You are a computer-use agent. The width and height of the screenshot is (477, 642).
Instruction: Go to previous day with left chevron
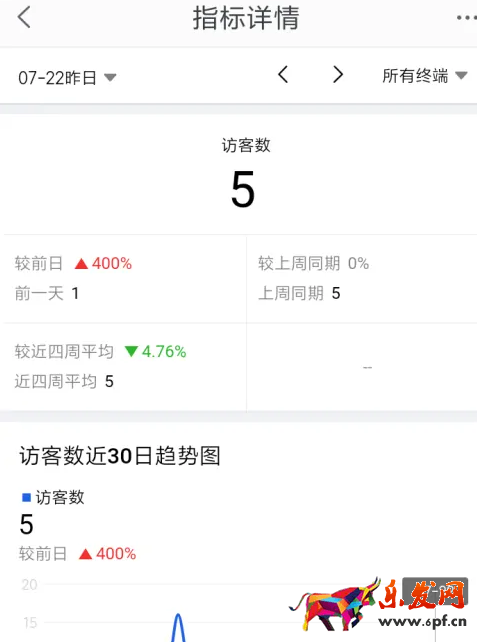coord(283,75)
